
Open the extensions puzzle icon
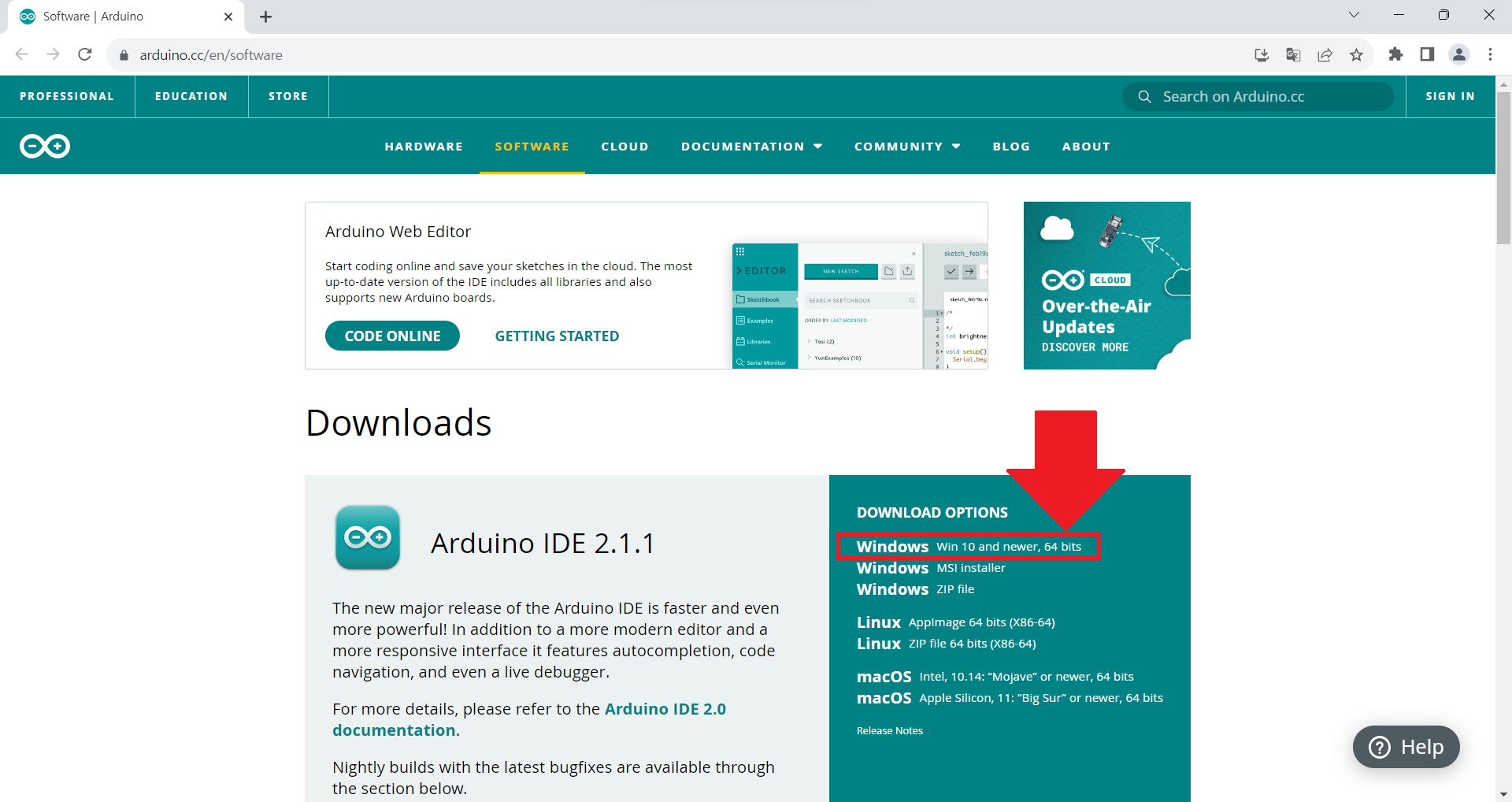(x=1395, y=54)
